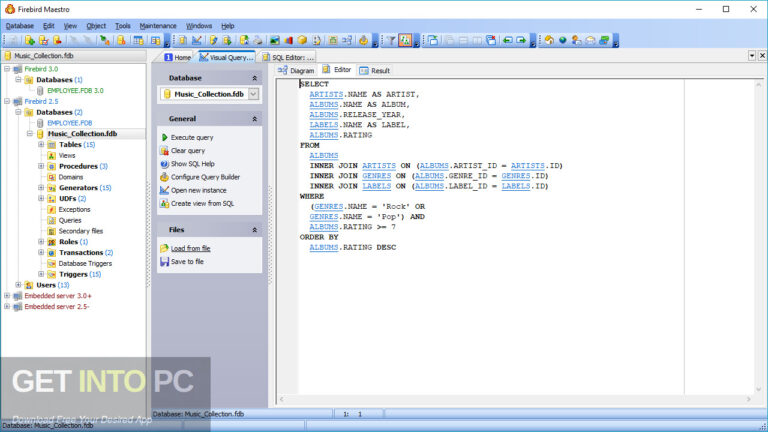
Task: Click Create view from SQL
Action: (202, 204)
